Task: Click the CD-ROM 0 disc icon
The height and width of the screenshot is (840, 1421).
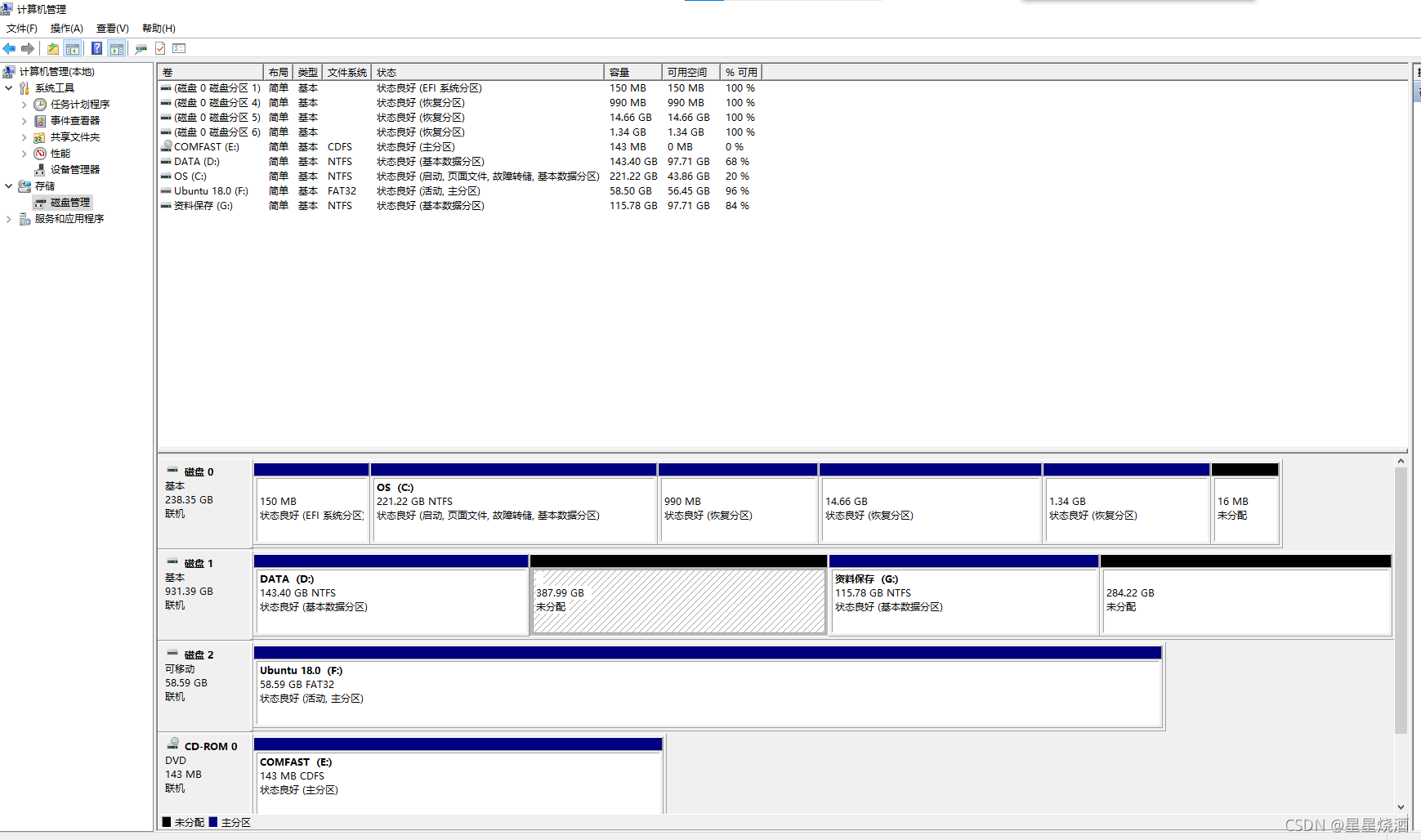Action: (173, 744)
